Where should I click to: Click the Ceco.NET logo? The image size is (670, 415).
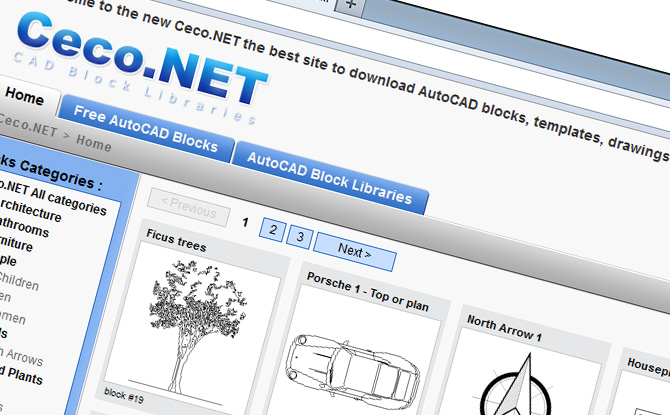coord(143,57)
